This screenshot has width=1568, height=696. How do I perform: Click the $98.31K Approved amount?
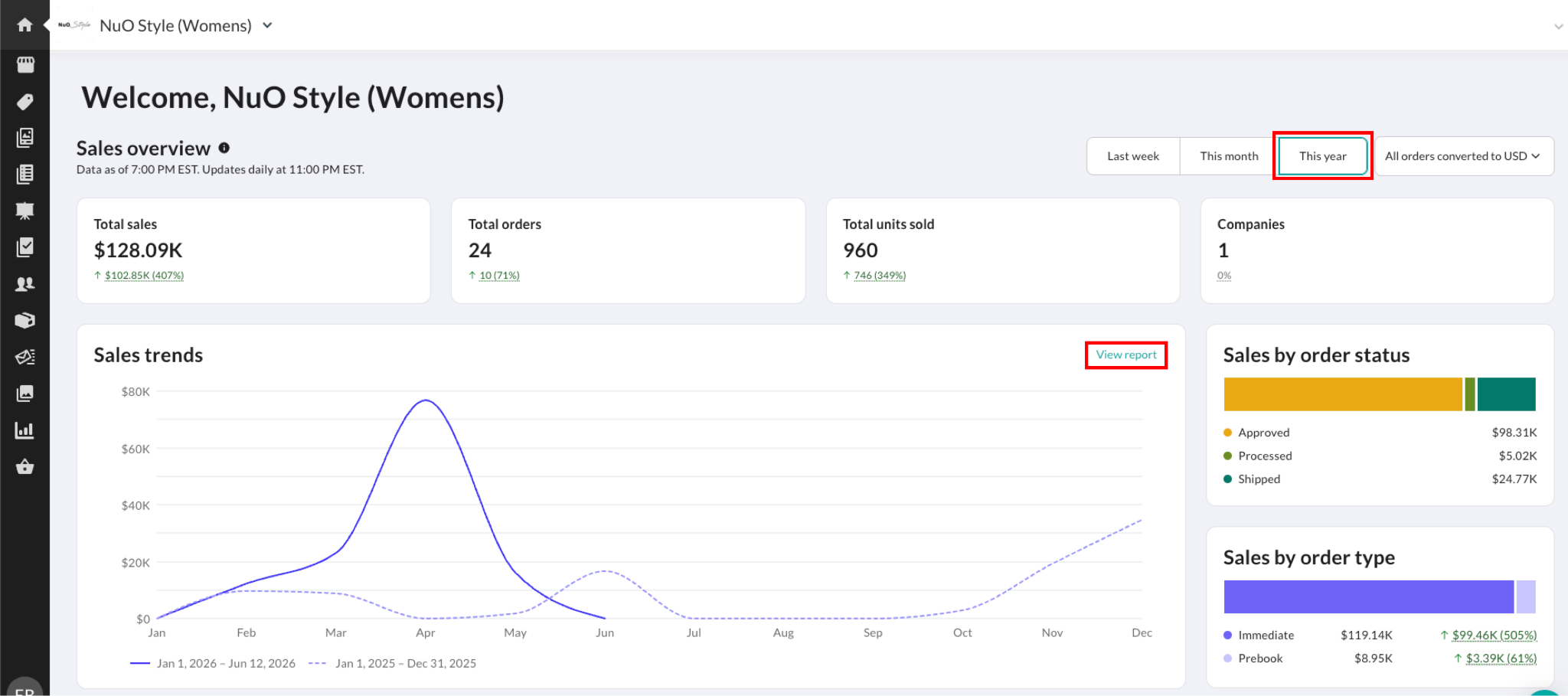click(1514, 433)
